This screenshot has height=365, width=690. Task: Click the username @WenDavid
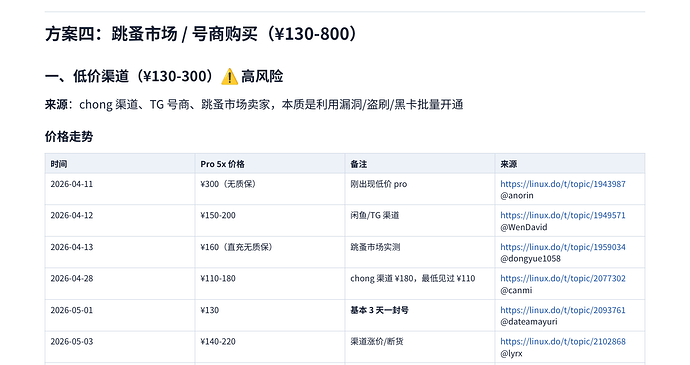click(x=524, y=227)
